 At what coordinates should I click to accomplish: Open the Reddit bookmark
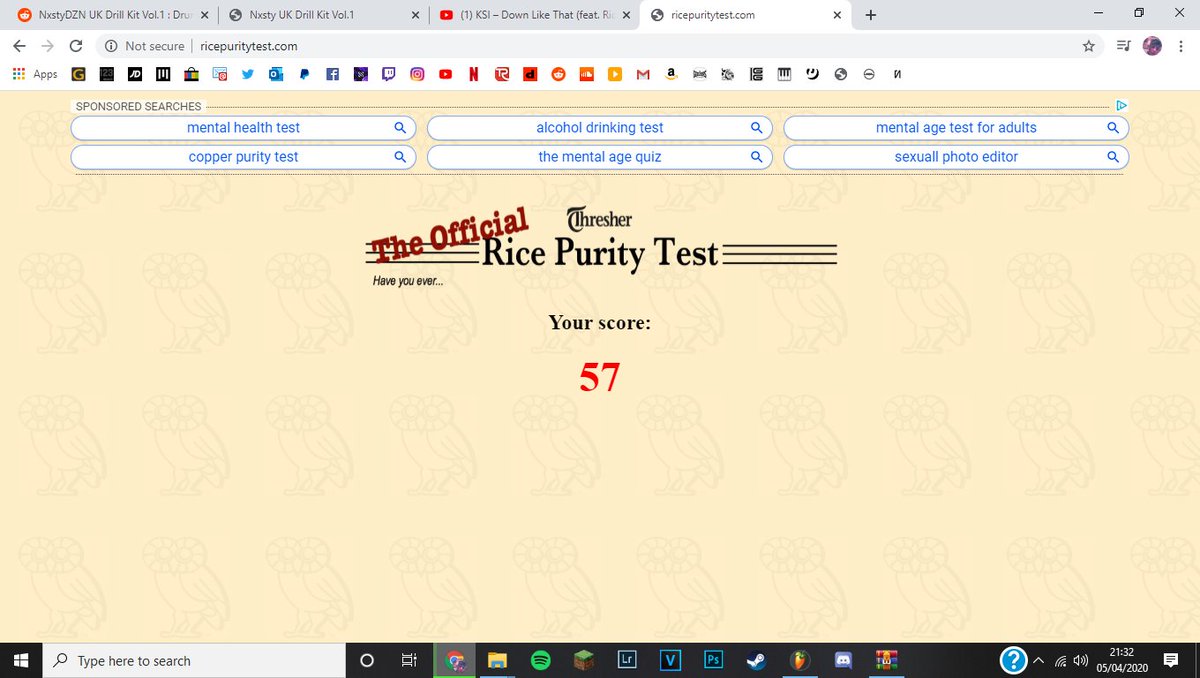pyautogui.click(x=558, y=74)
